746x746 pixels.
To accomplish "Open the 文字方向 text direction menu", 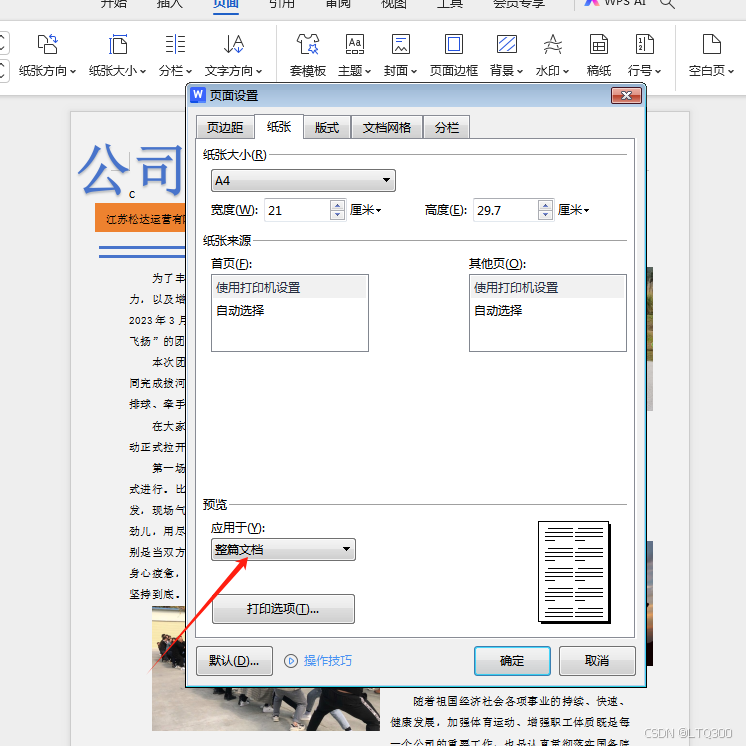I will coord(233,55).
